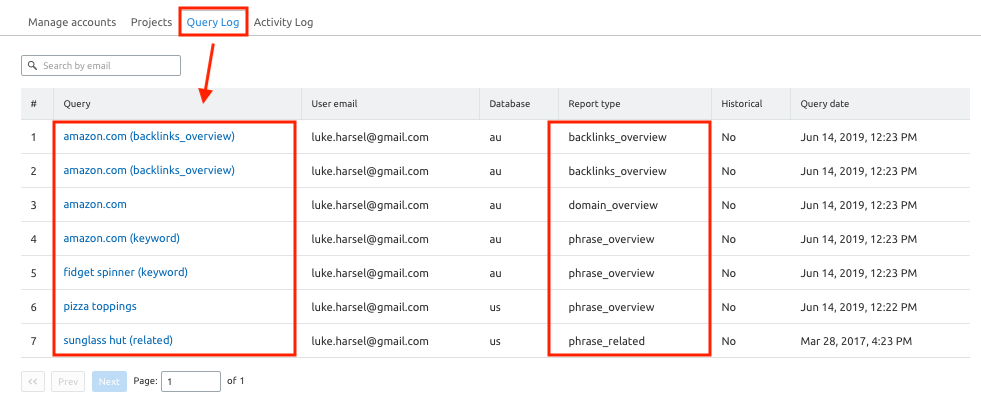Open the first amazon.com (backlinks_overview) query
This screenshot has height=419, width=981.
coord(149,136)
